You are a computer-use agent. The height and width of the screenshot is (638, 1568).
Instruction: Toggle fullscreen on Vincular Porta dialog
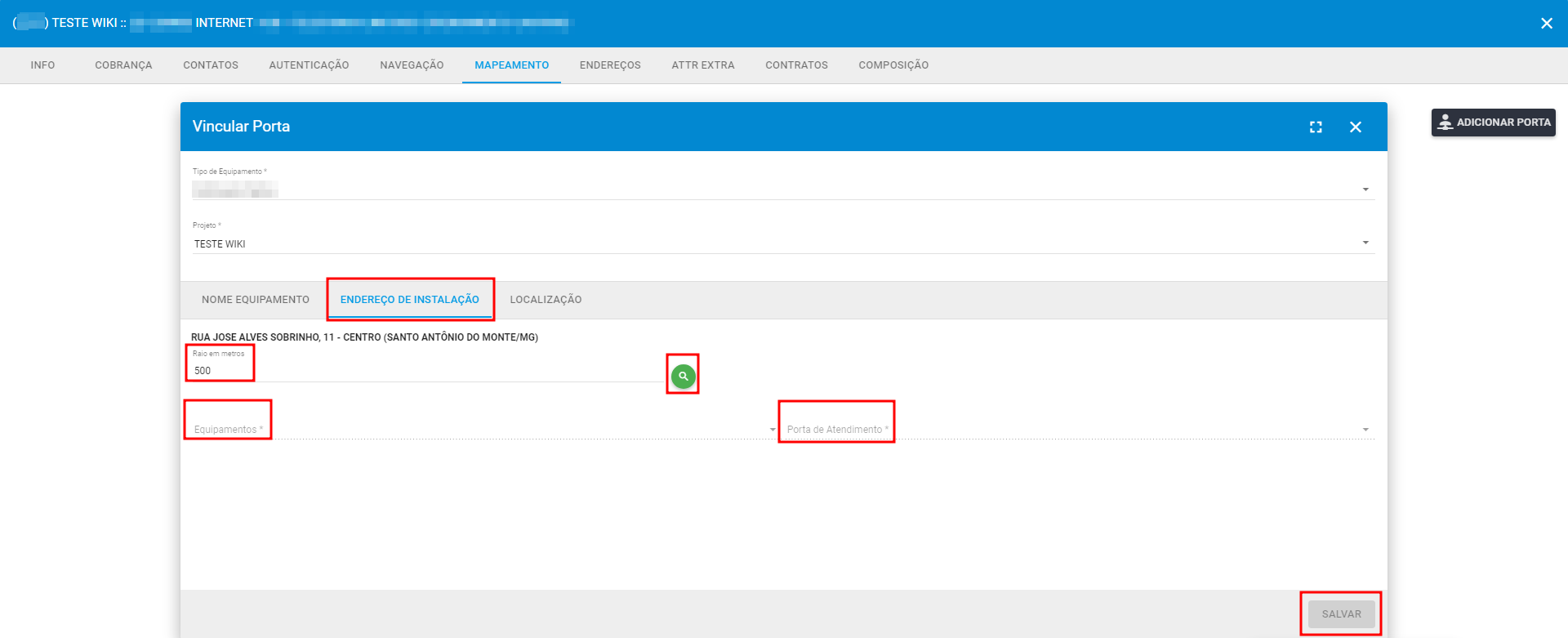(1316, 127)
